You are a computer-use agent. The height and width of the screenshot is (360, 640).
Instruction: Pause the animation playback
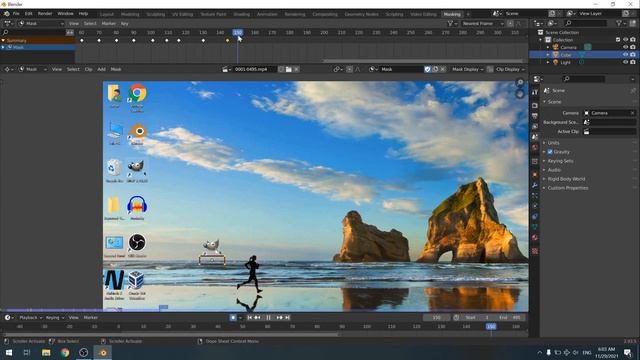(268, 318)
